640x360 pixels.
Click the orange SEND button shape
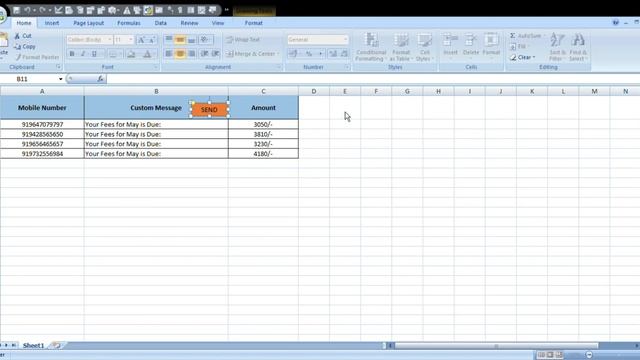click(209, 109)
